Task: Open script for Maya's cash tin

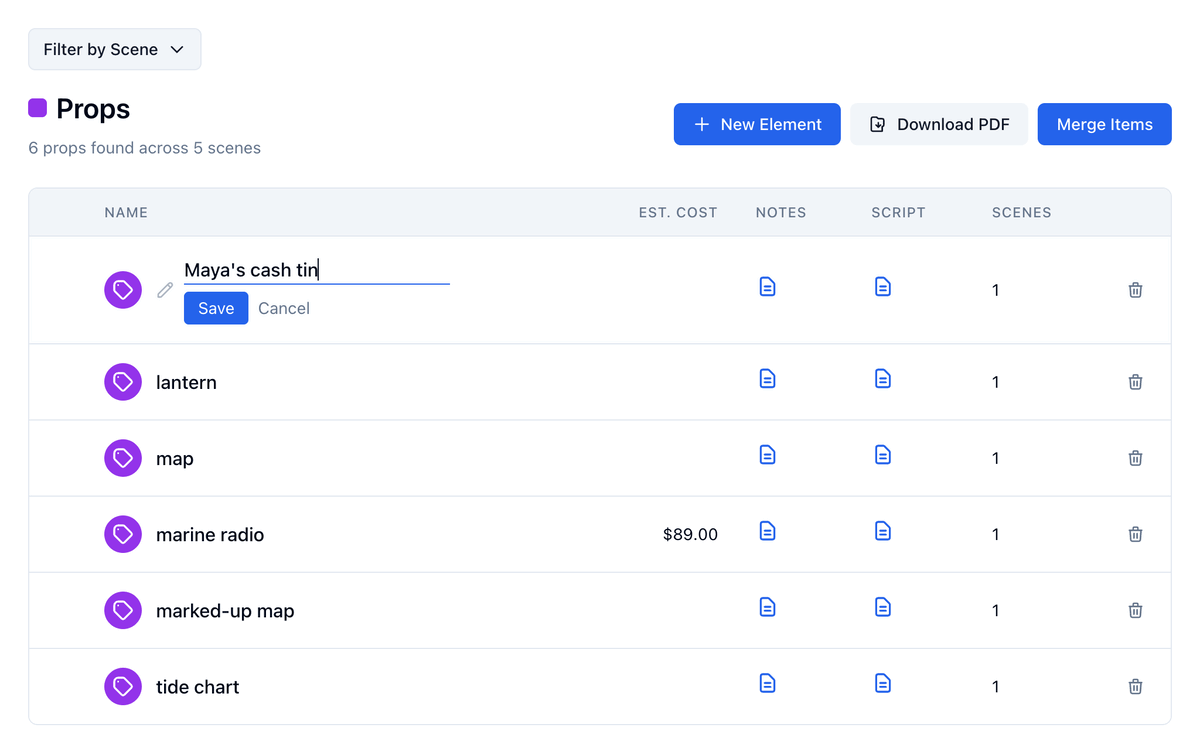Action: pos(883,287)
